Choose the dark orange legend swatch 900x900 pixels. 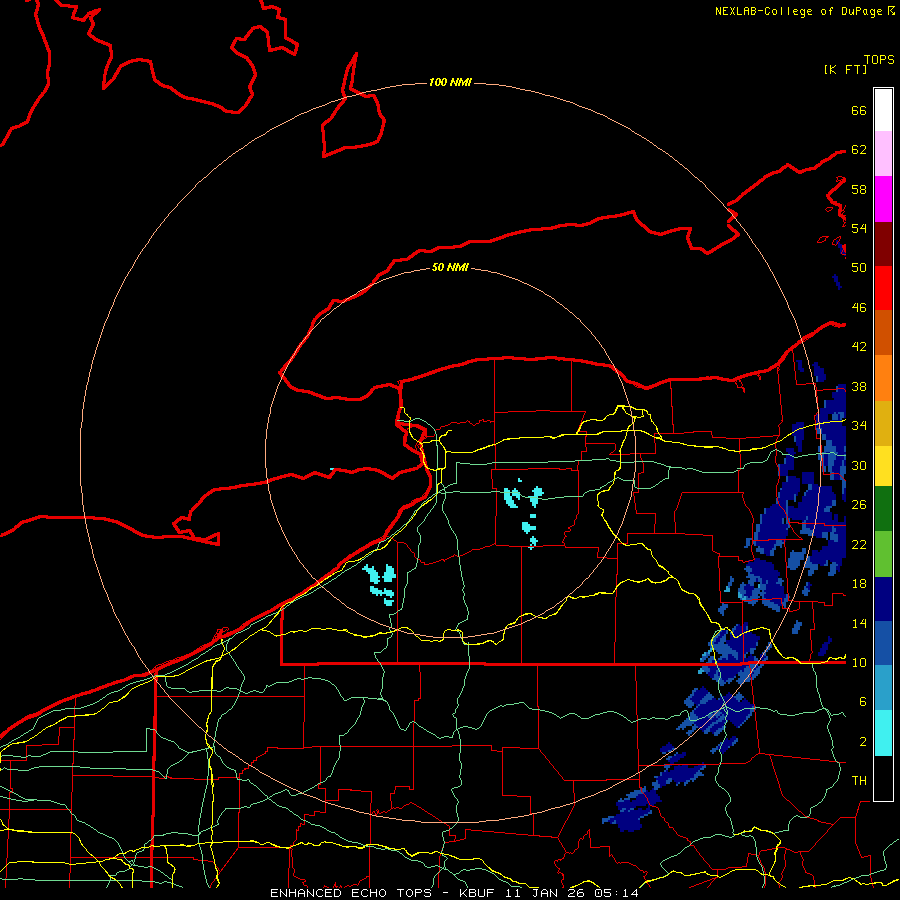pyautogui.click(x=883, y=332)
